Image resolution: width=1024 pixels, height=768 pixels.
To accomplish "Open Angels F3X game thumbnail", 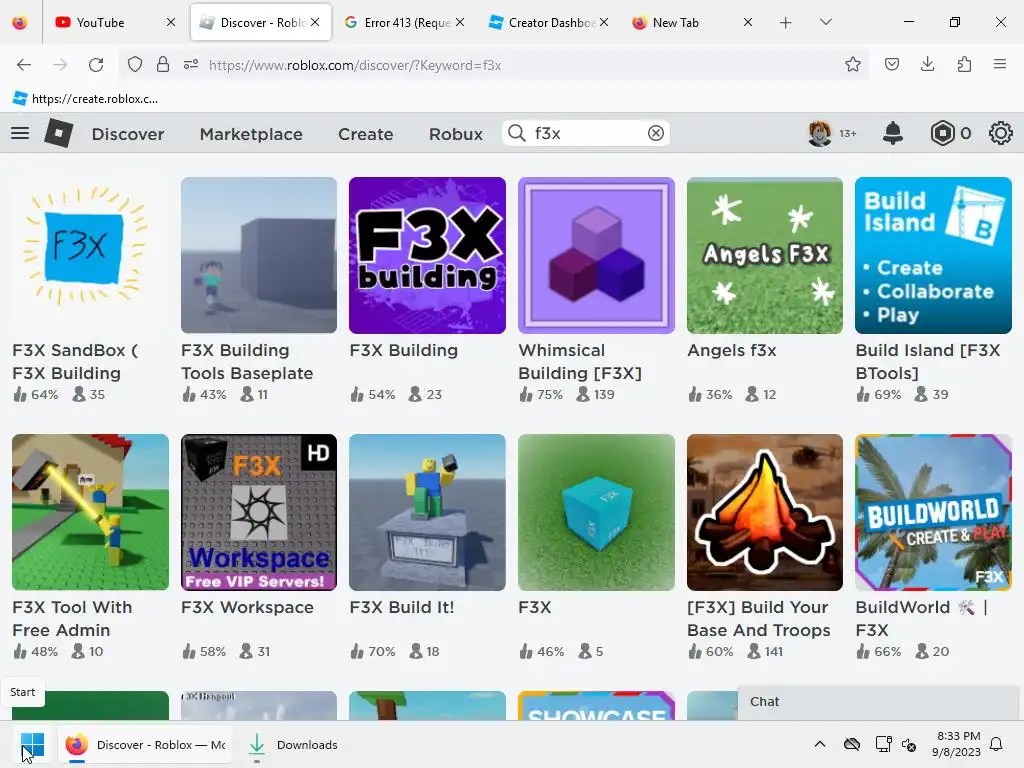I will (765, 255).
